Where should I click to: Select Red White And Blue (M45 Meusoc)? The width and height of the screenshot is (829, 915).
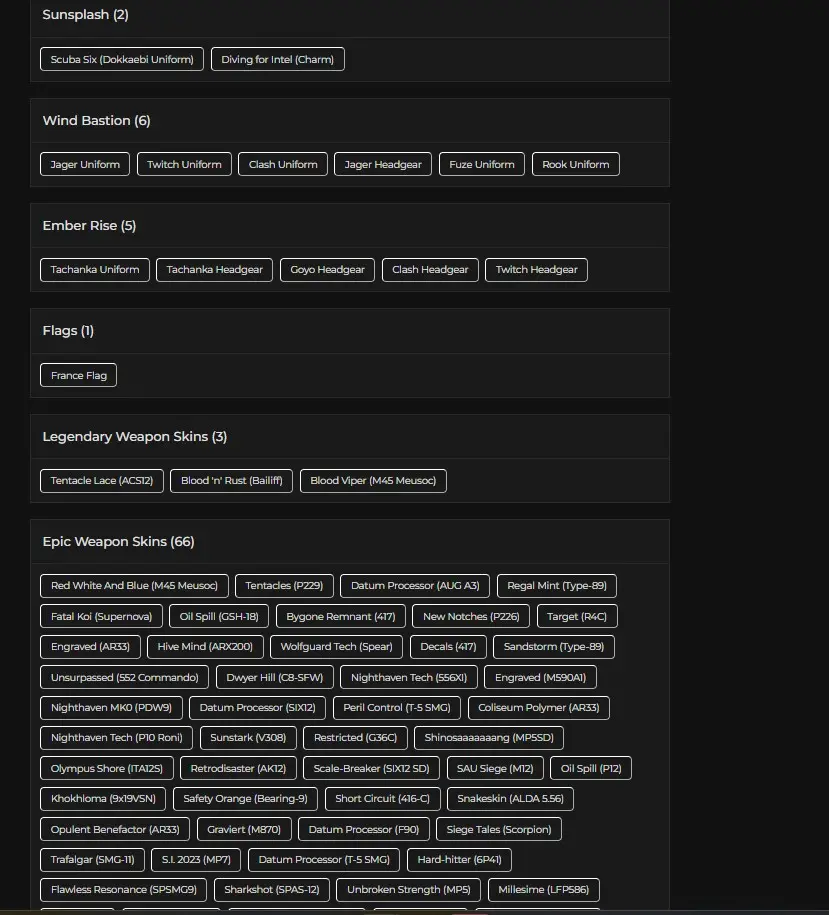click(134, 586)
